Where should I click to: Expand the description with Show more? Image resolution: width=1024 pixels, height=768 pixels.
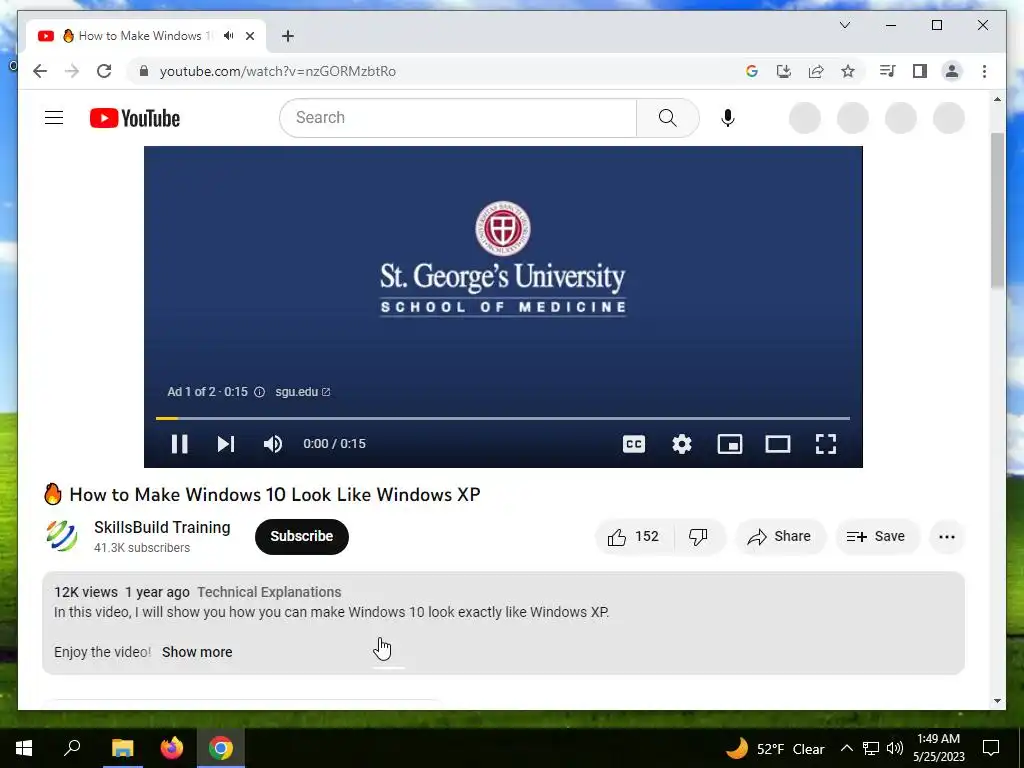pyautogui.click(x=197, y=652)
